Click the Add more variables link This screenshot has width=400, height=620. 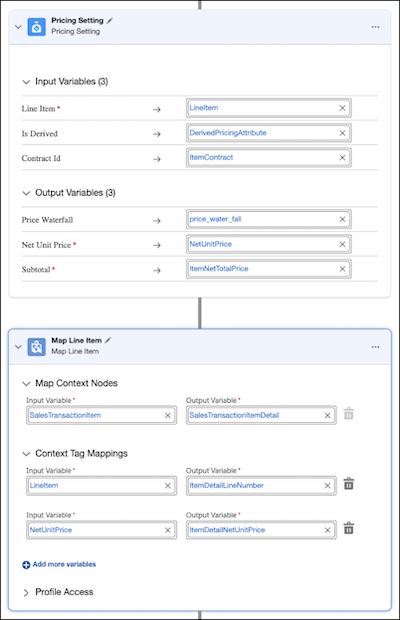[x=59, y=564]
